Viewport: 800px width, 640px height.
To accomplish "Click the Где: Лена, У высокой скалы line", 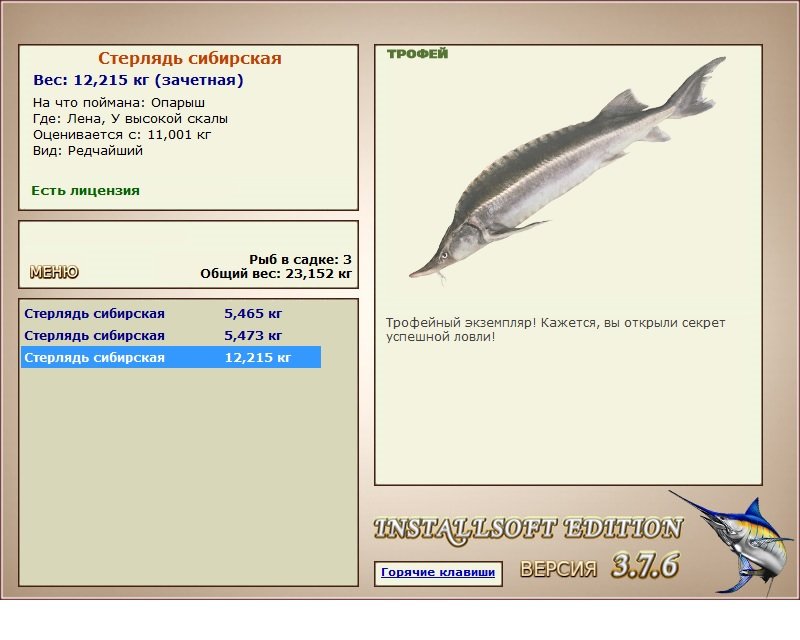I will tap(130, 119).
